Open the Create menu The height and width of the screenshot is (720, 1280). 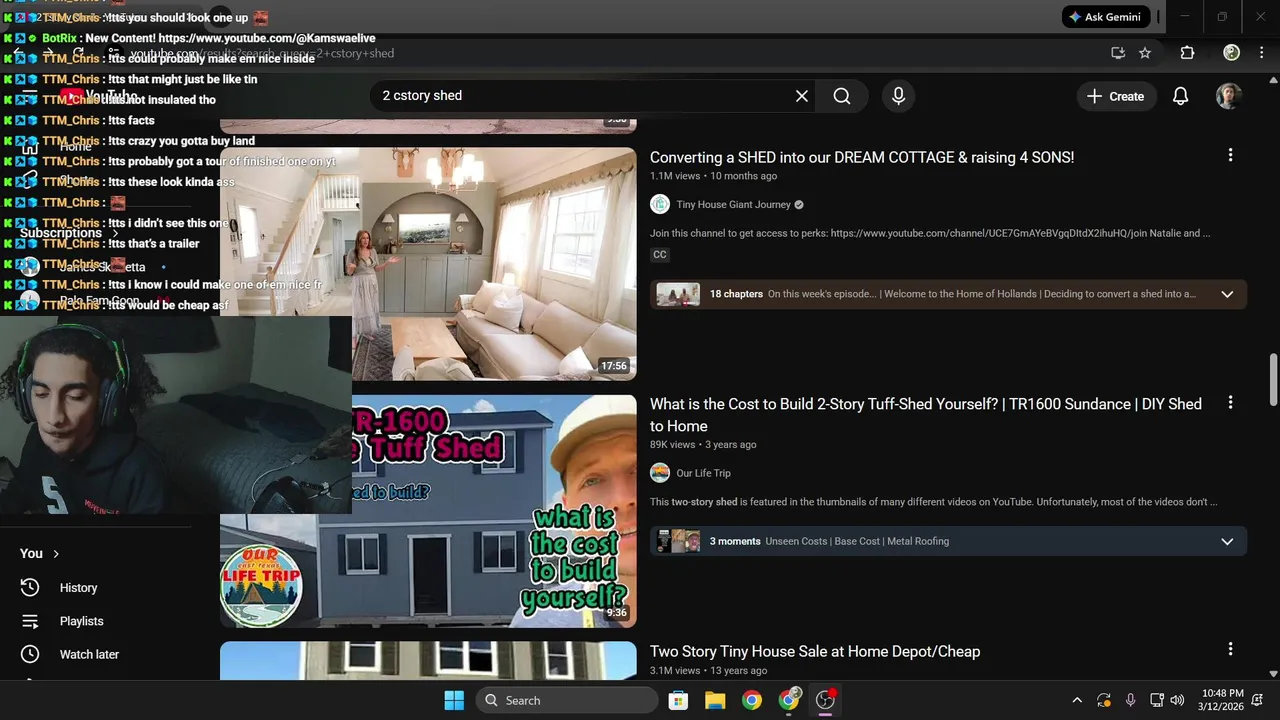click(1115, 96)
